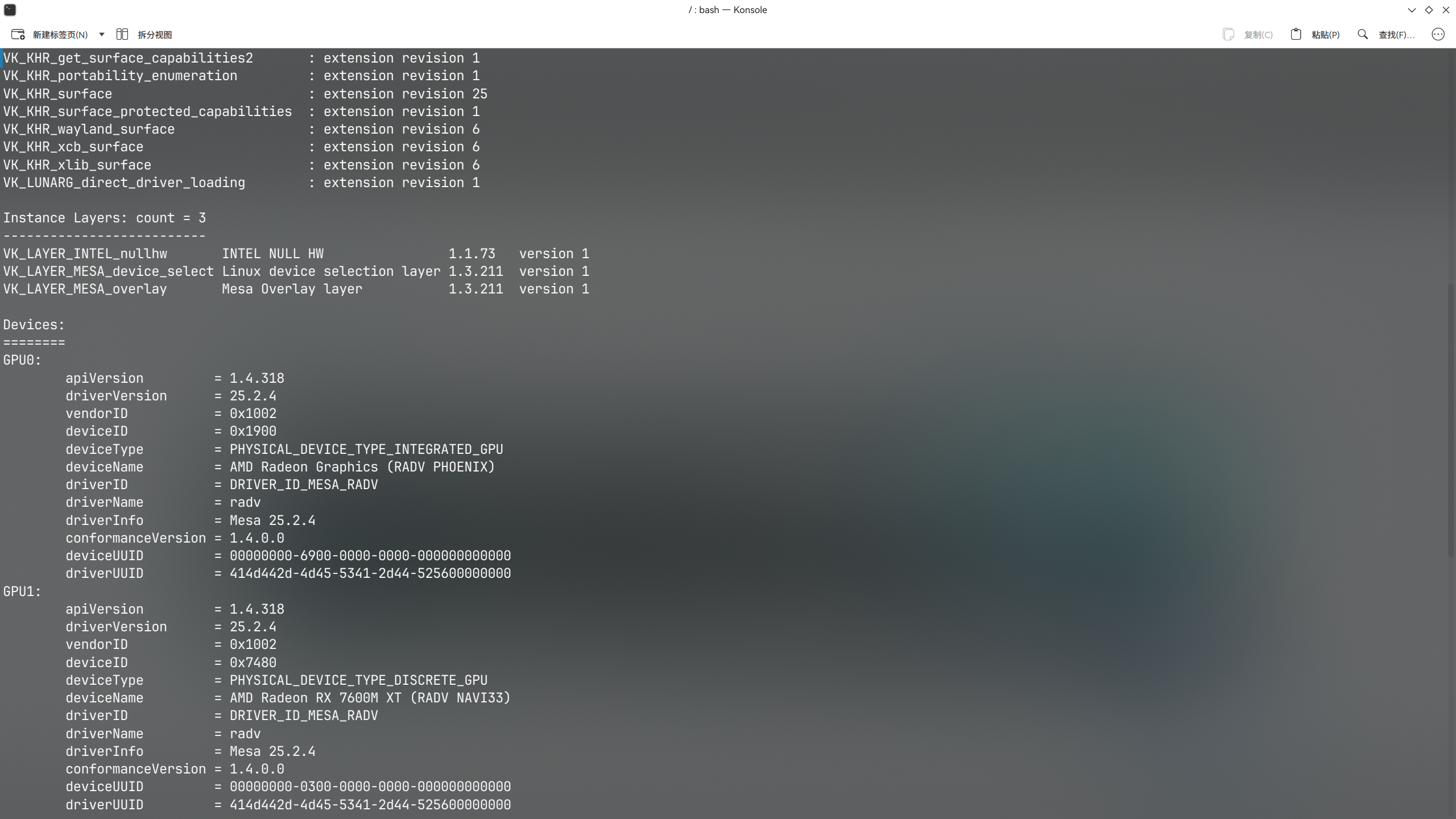Click the VK_KHR_wayland_surface text

[89, 129]
